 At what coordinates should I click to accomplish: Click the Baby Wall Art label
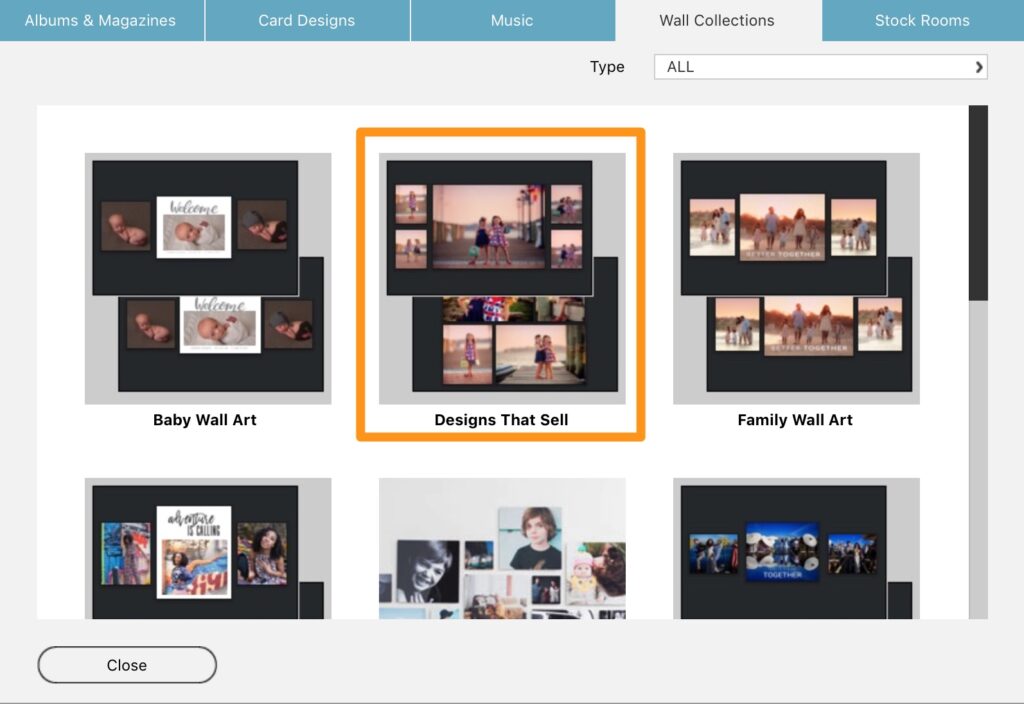click(204, 420)
